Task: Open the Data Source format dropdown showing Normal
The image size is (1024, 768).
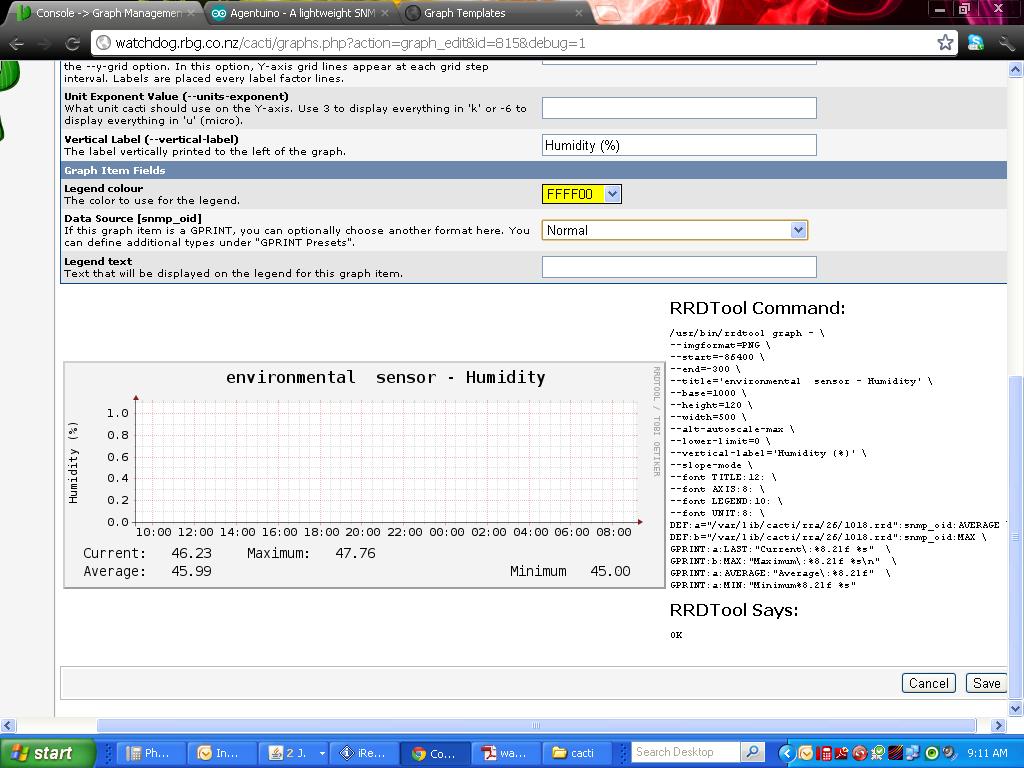Action: [797, 230]
